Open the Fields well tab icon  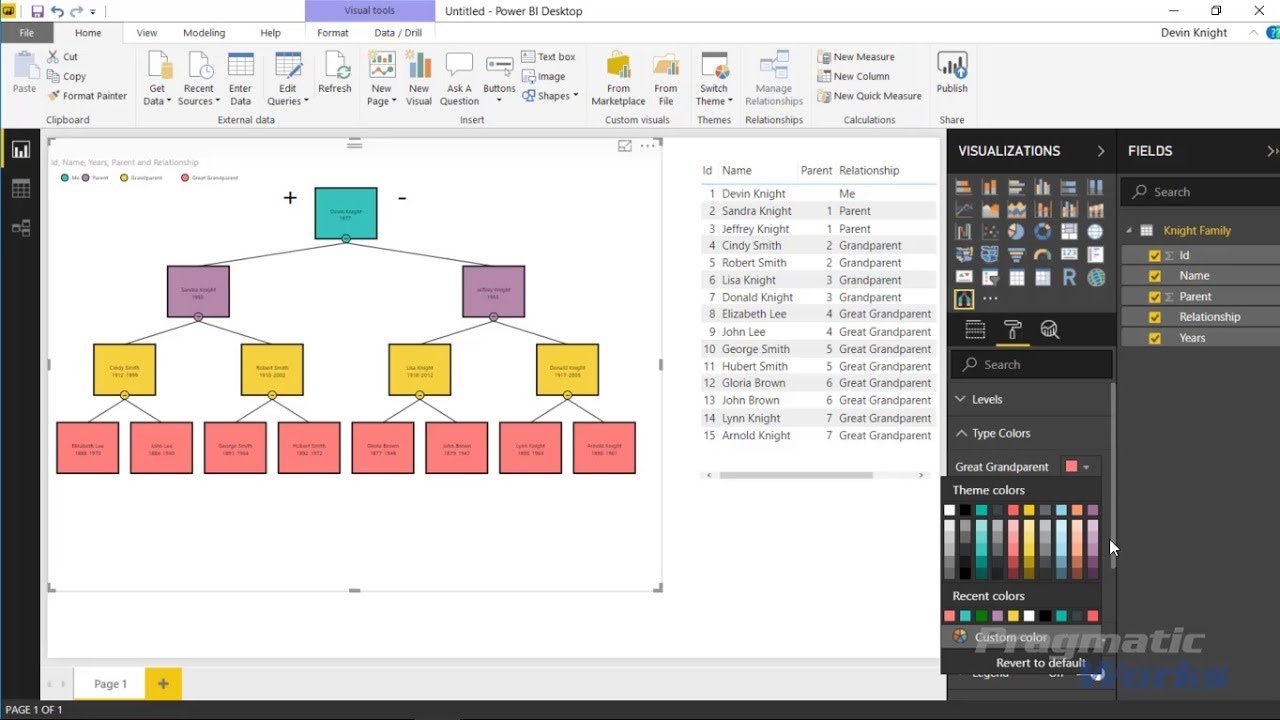975,330
